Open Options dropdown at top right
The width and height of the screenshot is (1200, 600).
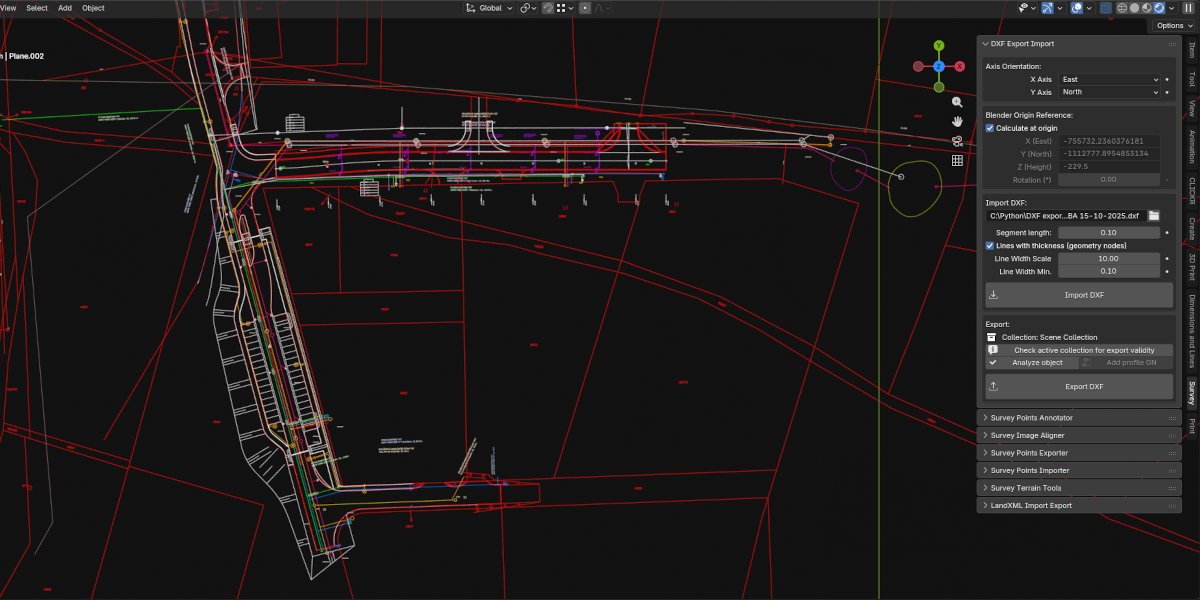coord(1174,25)
